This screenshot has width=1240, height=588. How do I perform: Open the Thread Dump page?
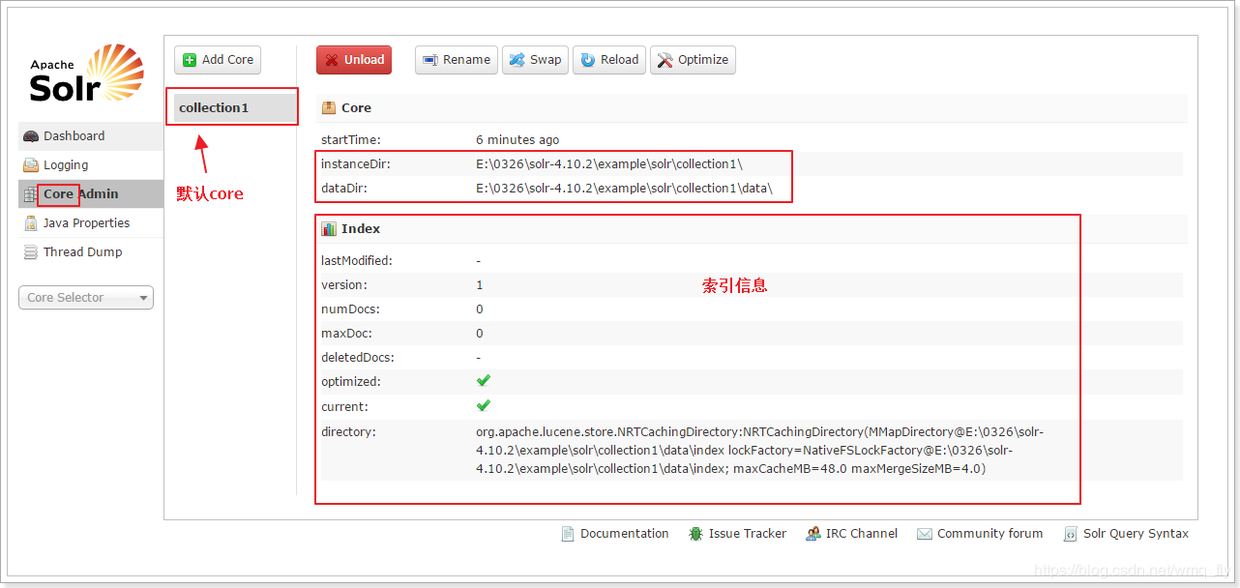[90, 252]
